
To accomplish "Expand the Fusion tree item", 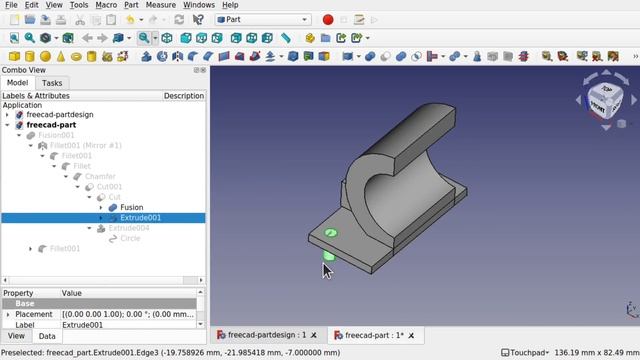I will pyautogui.click(x=101, y=207).
